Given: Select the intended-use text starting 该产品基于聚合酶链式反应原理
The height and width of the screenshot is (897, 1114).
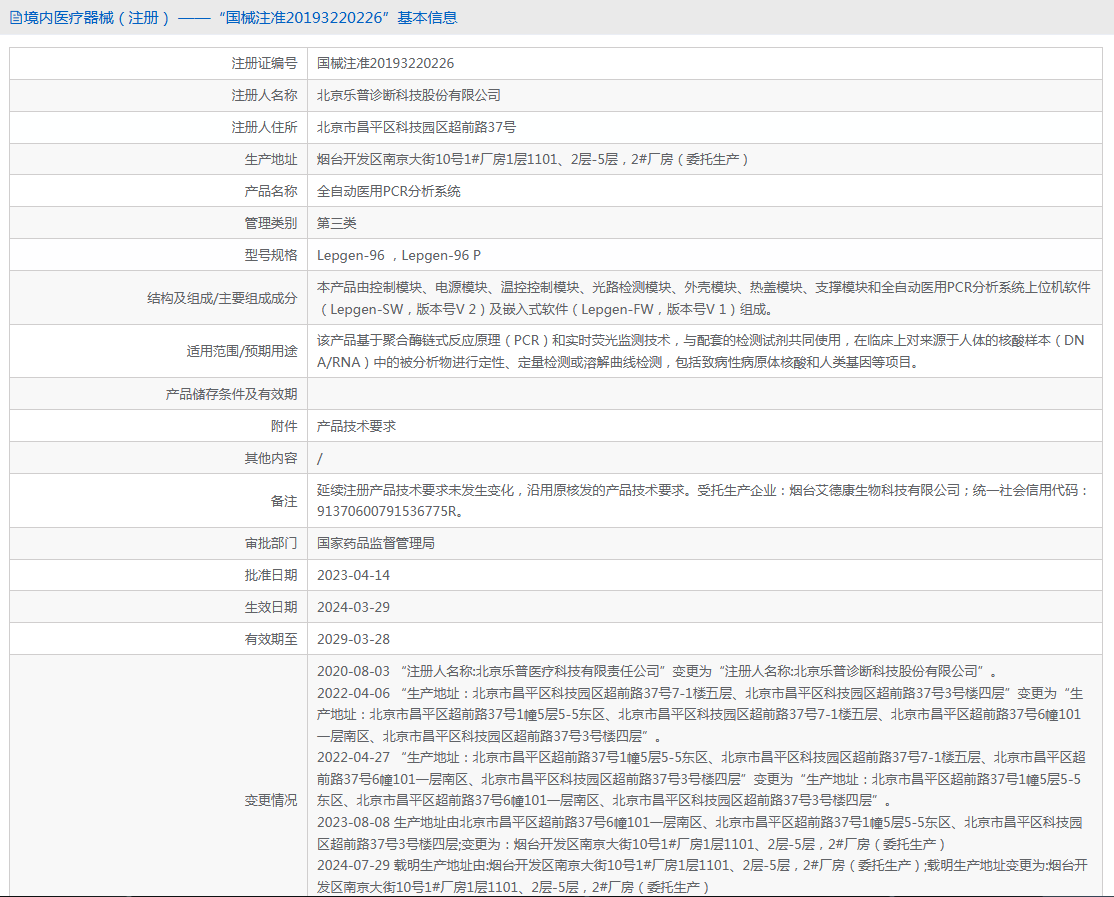Looking at the screenshot, I should 701,351.
